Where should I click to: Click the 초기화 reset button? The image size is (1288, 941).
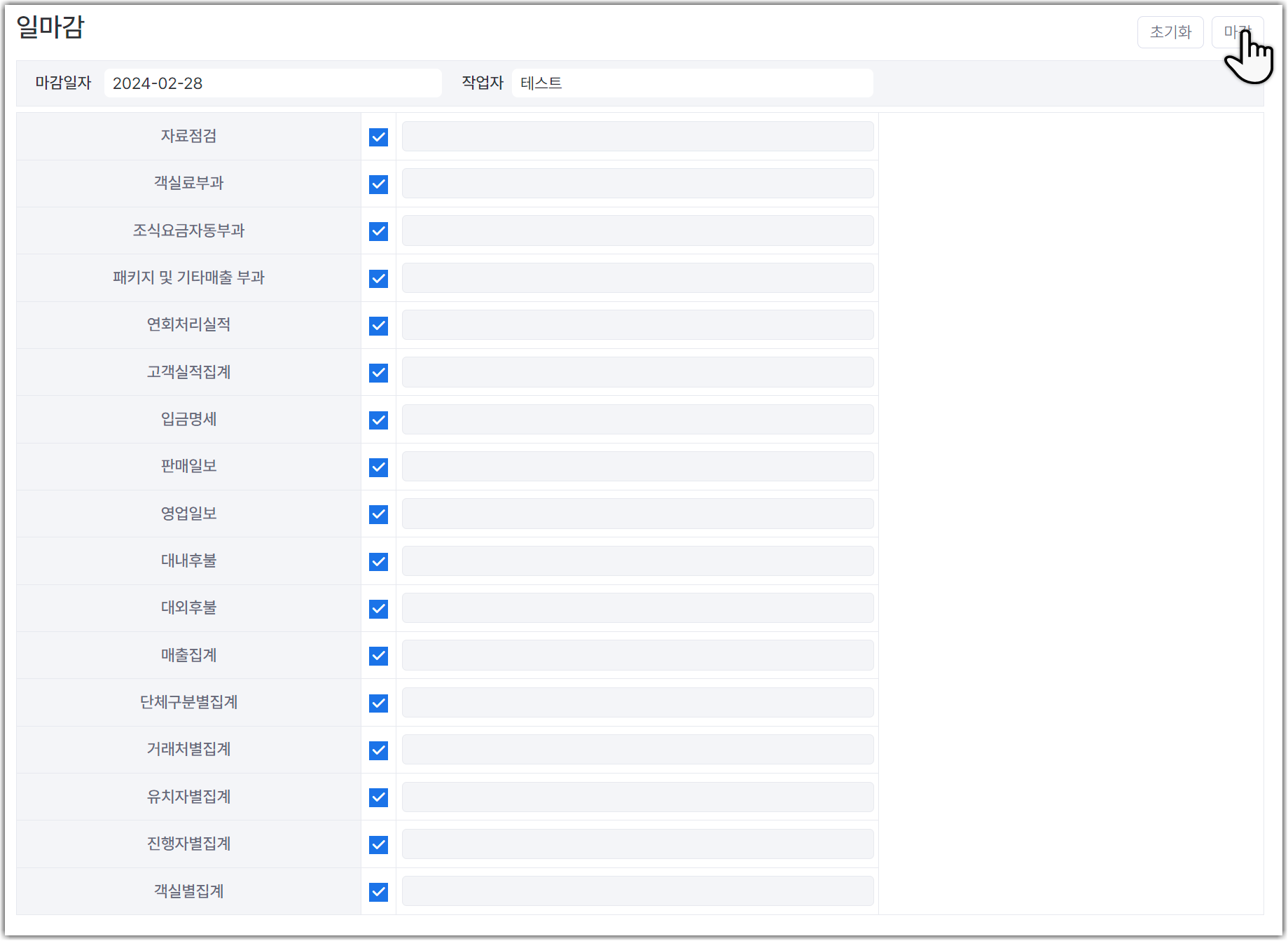pos(1170,32)
